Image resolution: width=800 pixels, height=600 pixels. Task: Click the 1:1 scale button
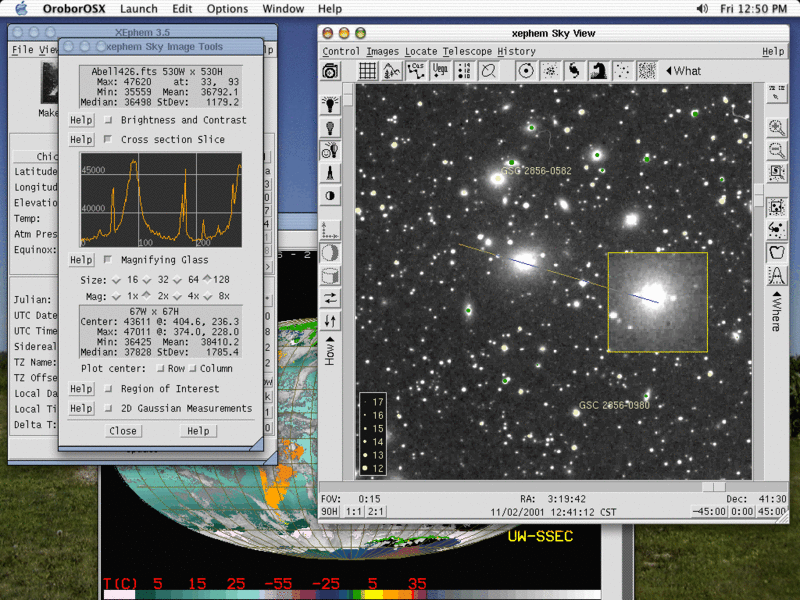[x=354, y=511]
